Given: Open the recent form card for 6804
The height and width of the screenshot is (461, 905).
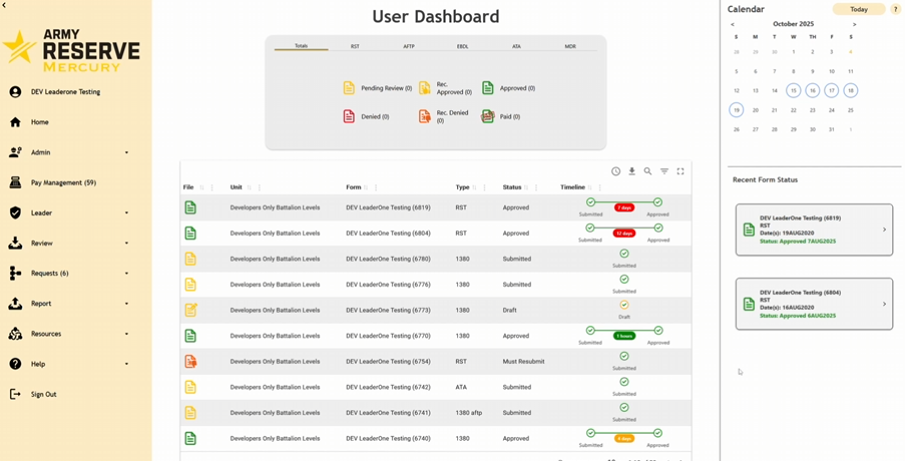Looking at the screenshot, I should (x=813, y=303).
